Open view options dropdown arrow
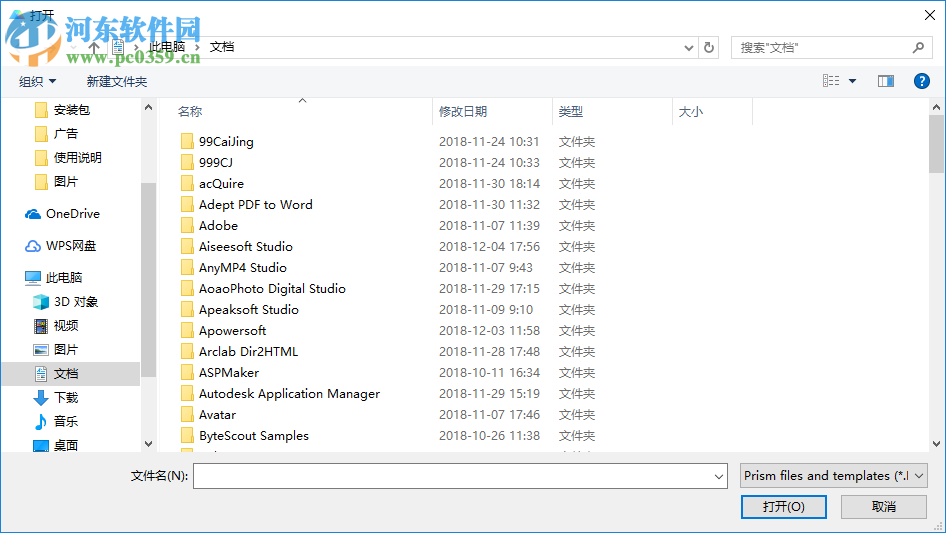 click(852, 81)
